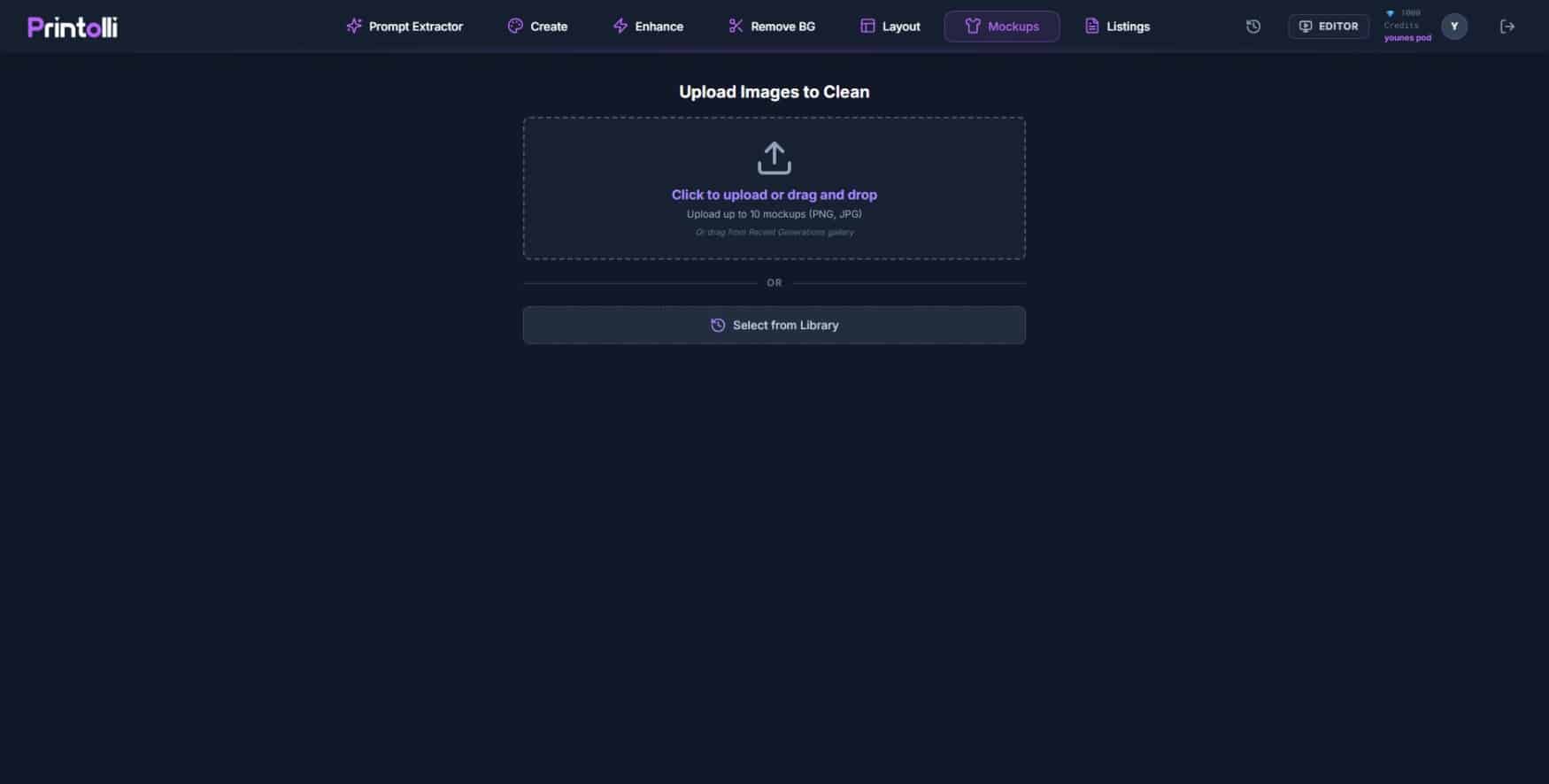Screen dimensions: 1549x784
Task: Switch to the Listings tab
Action: pos(1117,27)
